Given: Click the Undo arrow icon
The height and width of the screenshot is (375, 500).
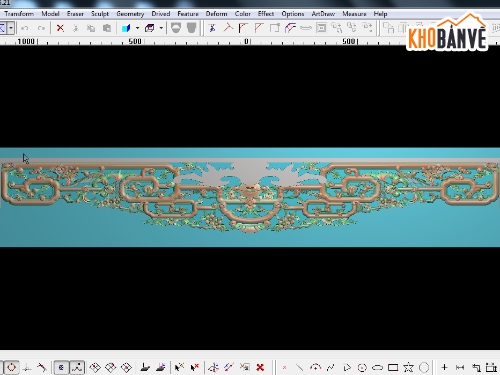Looking at the screenshot, I should [x=25, y=28].
